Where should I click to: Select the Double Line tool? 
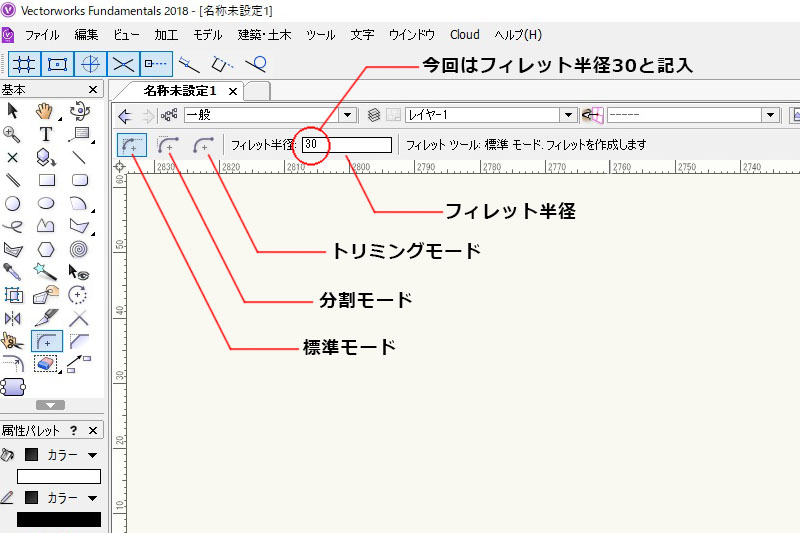click(x=12, y=180)
